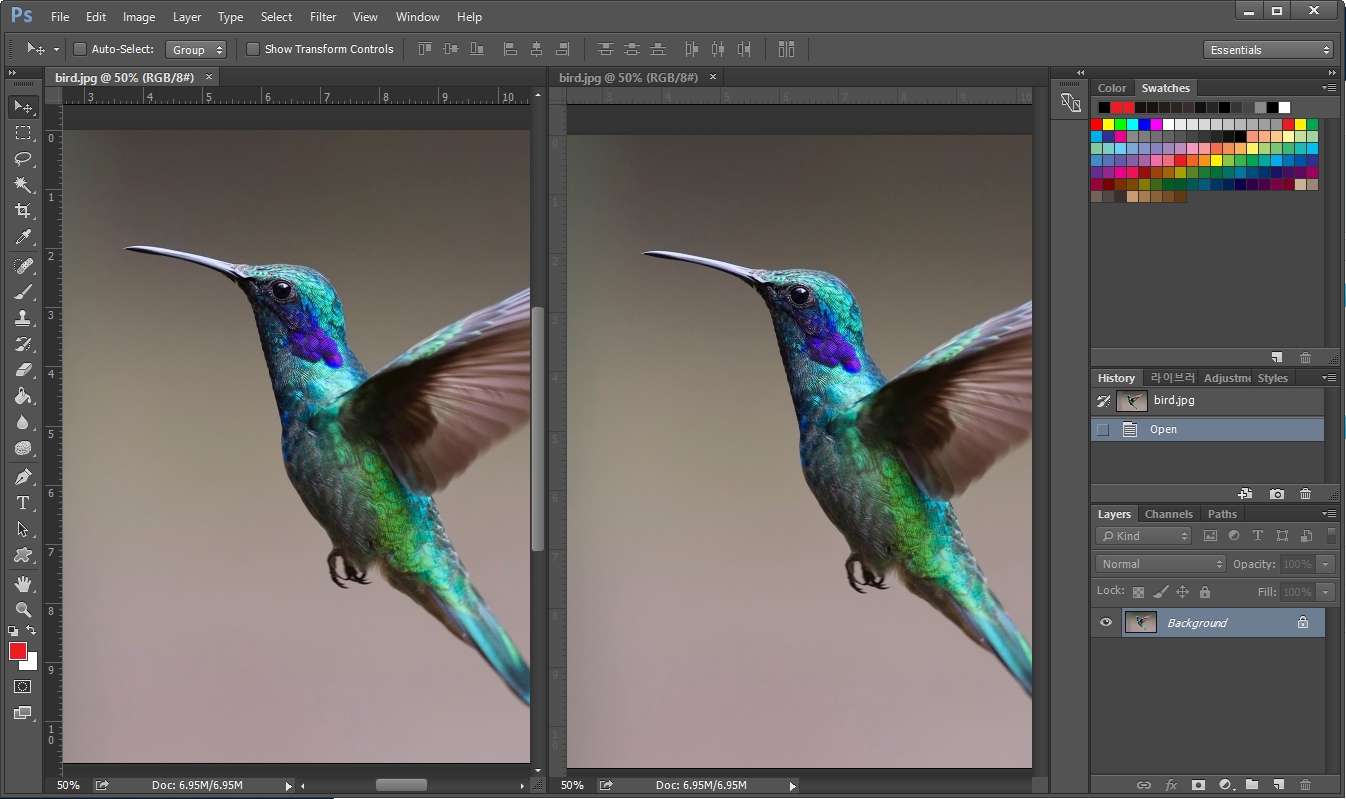The height and width of the screenshot is (799, 1346).
Task: Open the Opacity slider dropdown arrow
Action: tap(1326, 564)
